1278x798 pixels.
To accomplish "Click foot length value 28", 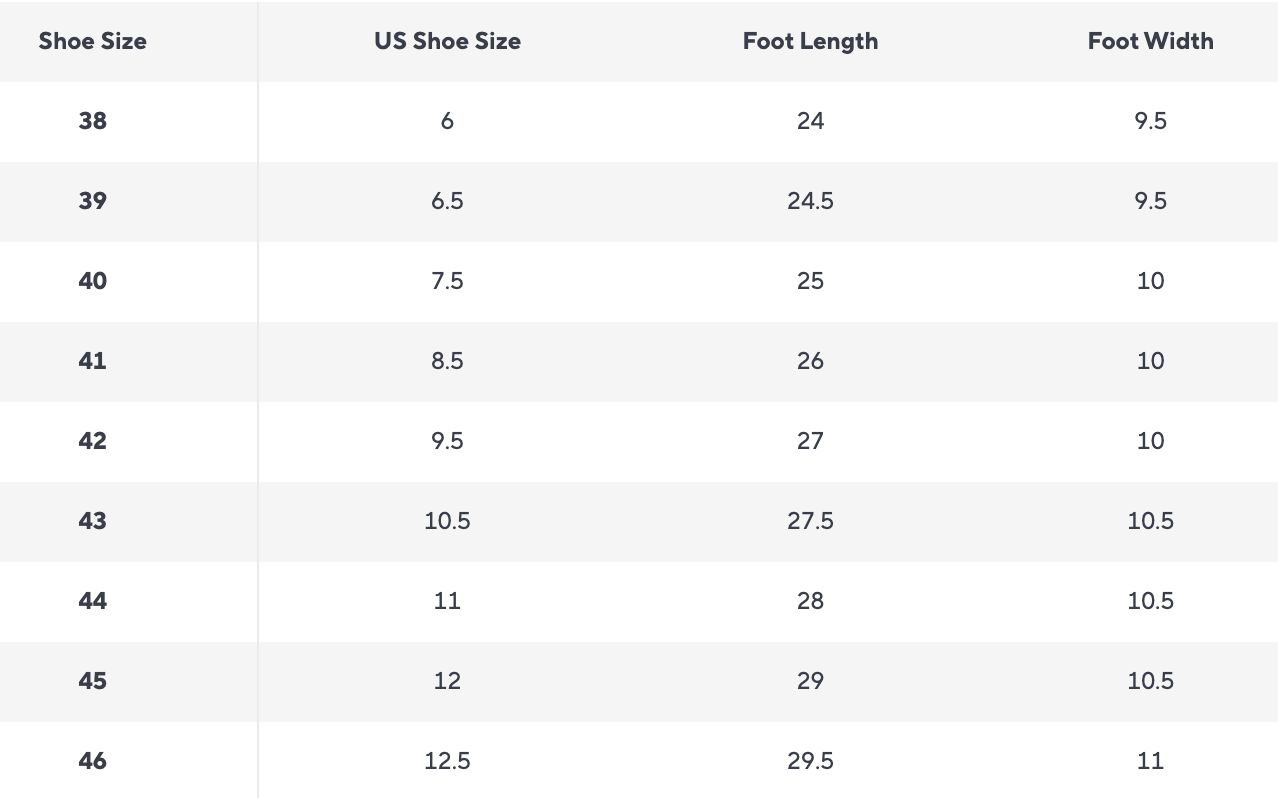I will [810, 601].
